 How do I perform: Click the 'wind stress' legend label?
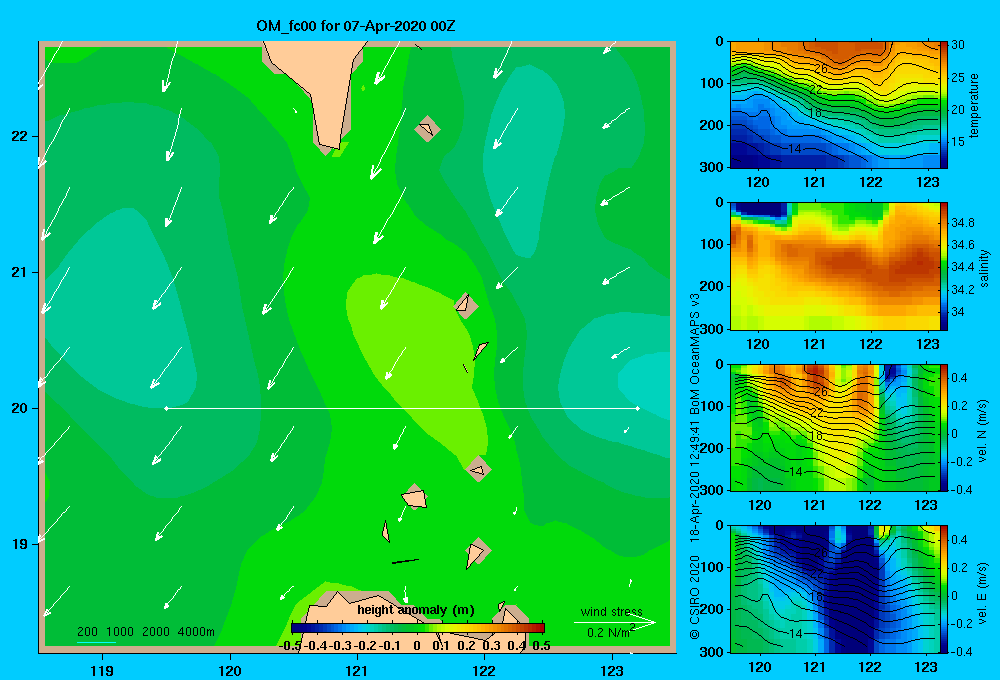pyautogui.click(x=612, y=611)
